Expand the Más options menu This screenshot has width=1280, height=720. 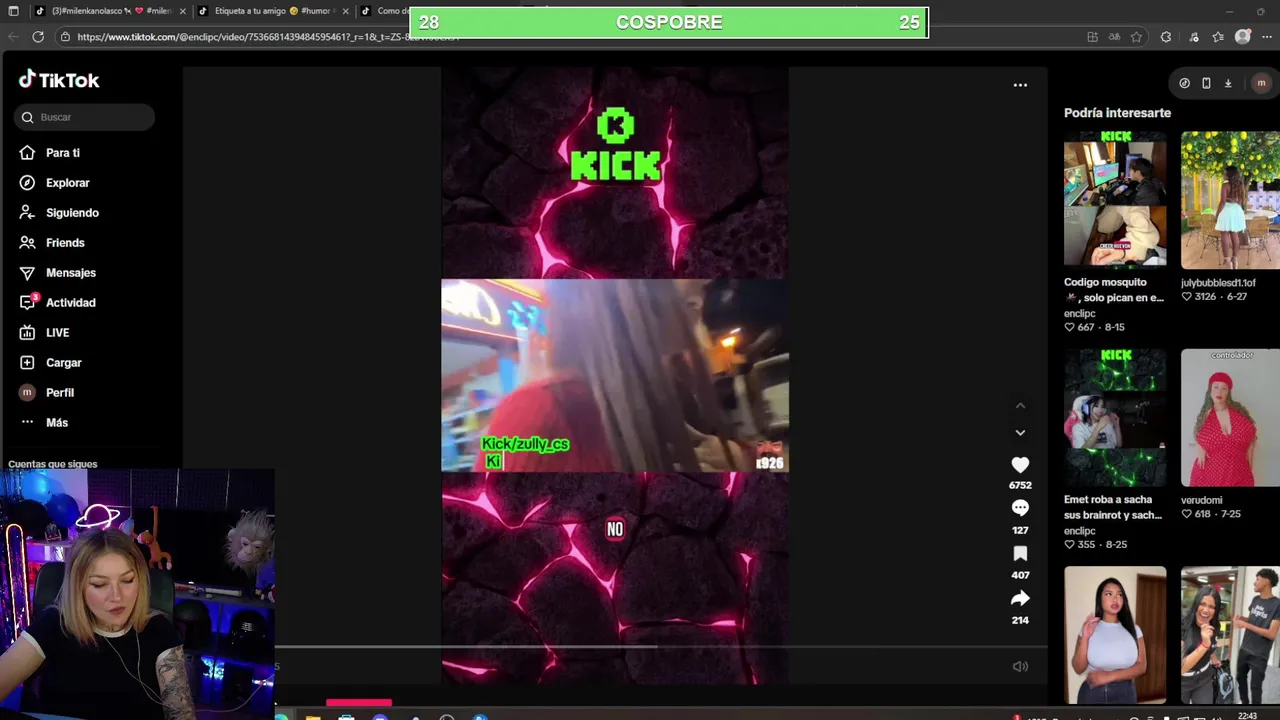[56, 423]
